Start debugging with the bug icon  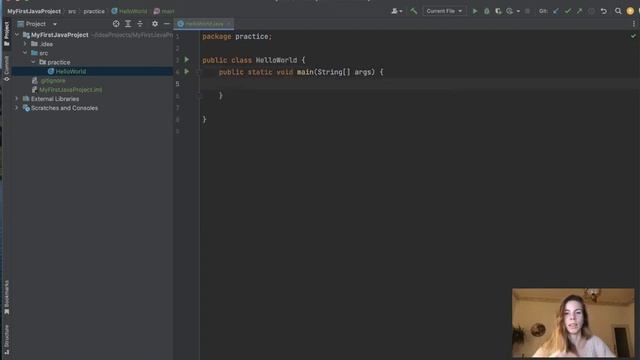point(487,11)
